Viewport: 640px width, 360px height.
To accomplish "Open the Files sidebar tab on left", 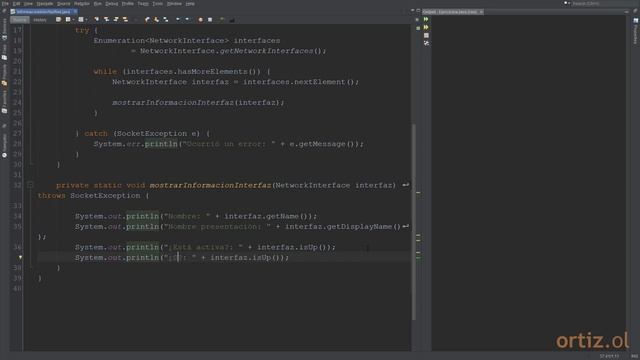I will click(x=4, y=52).
